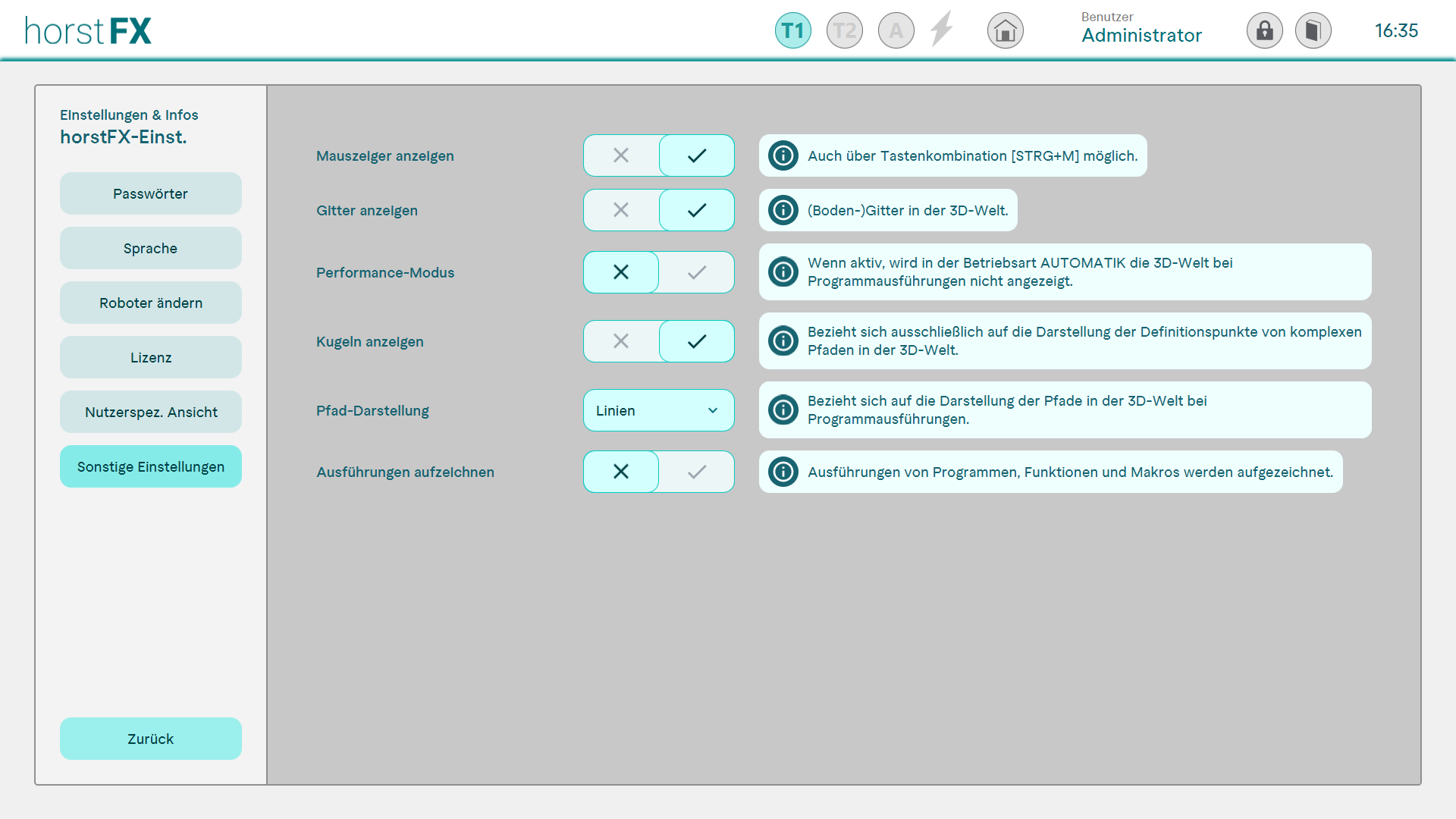
Task: Switch to T1 operating mode icon
Action: [x=792, y=31]
